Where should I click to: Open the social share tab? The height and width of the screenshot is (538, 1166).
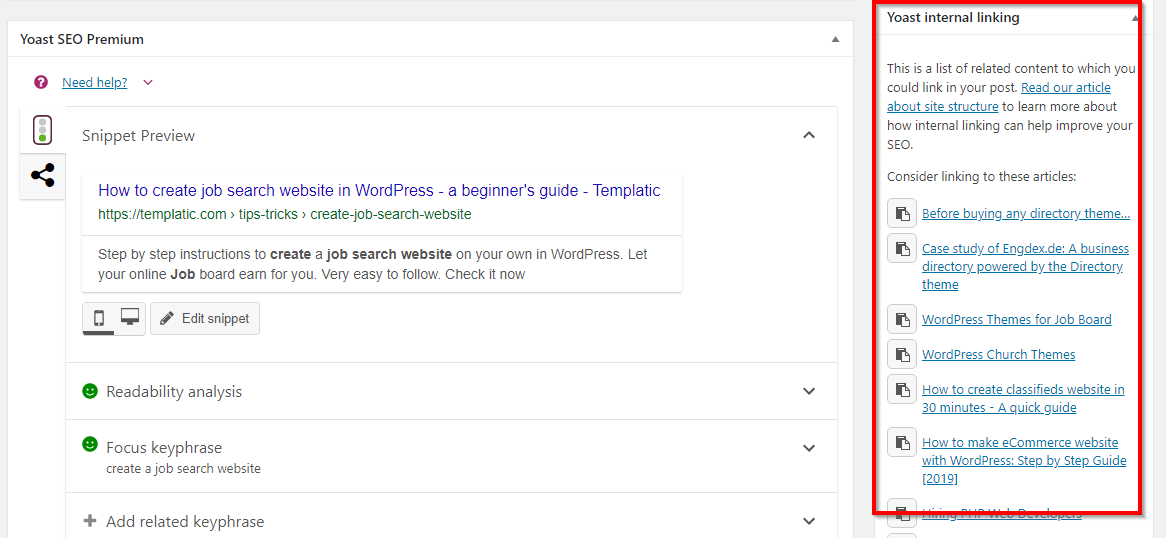click(x=42, y=176)
